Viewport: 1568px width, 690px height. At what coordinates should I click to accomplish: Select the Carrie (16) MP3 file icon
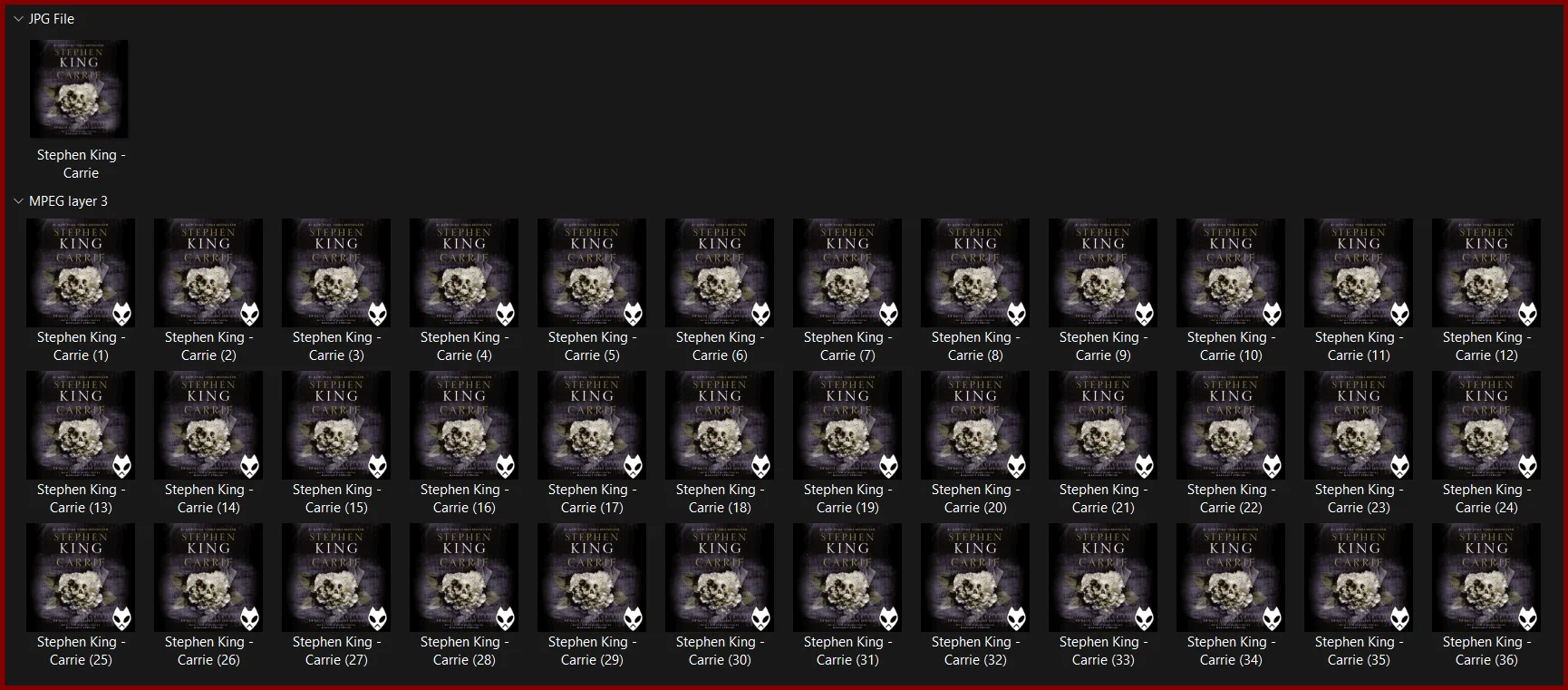tap(464, 425)
